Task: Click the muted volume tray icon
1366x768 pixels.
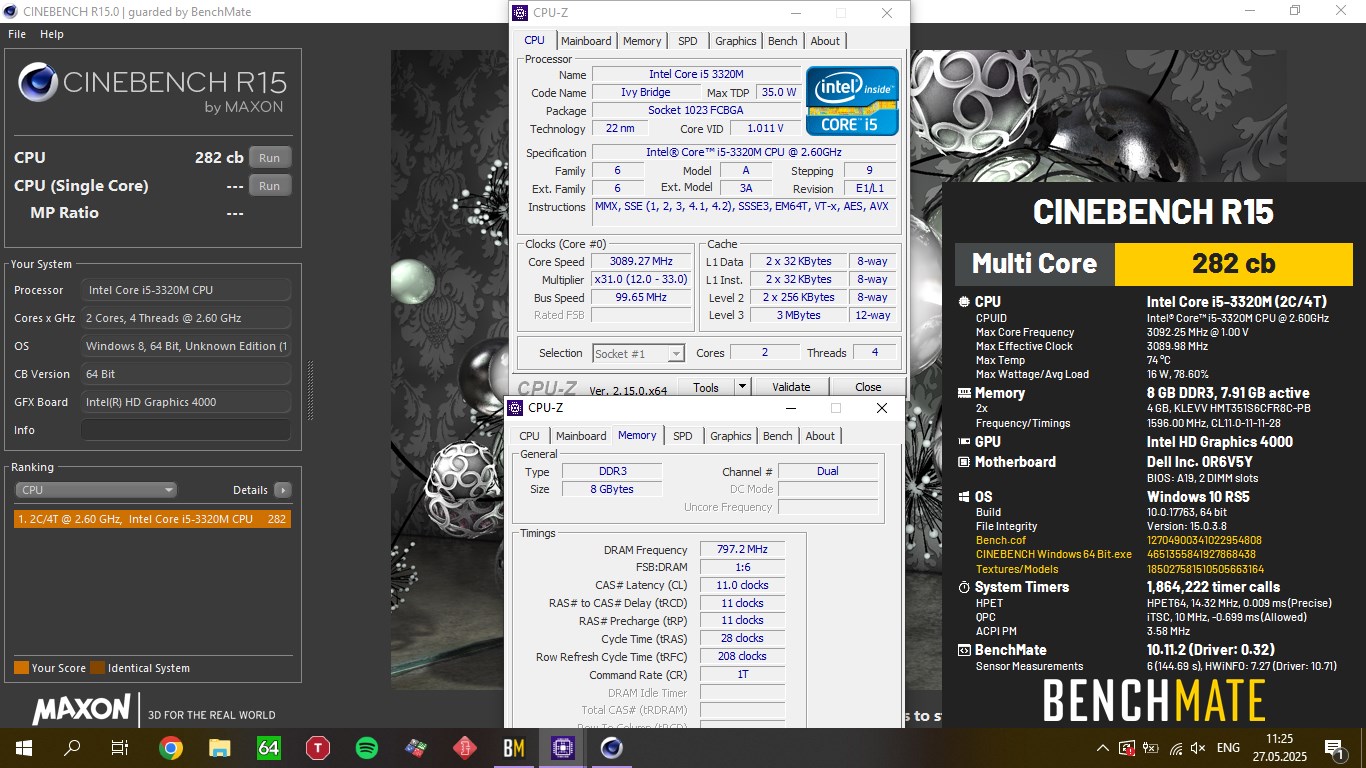Action: pos(1198,748)
